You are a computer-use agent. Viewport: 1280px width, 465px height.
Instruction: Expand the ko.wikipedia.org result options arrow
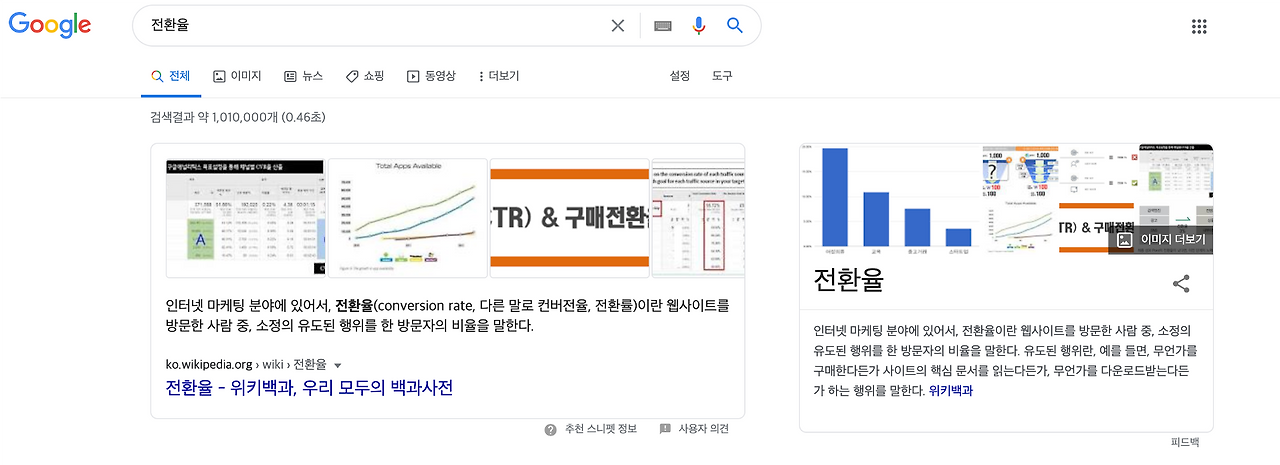coord(337,366)
